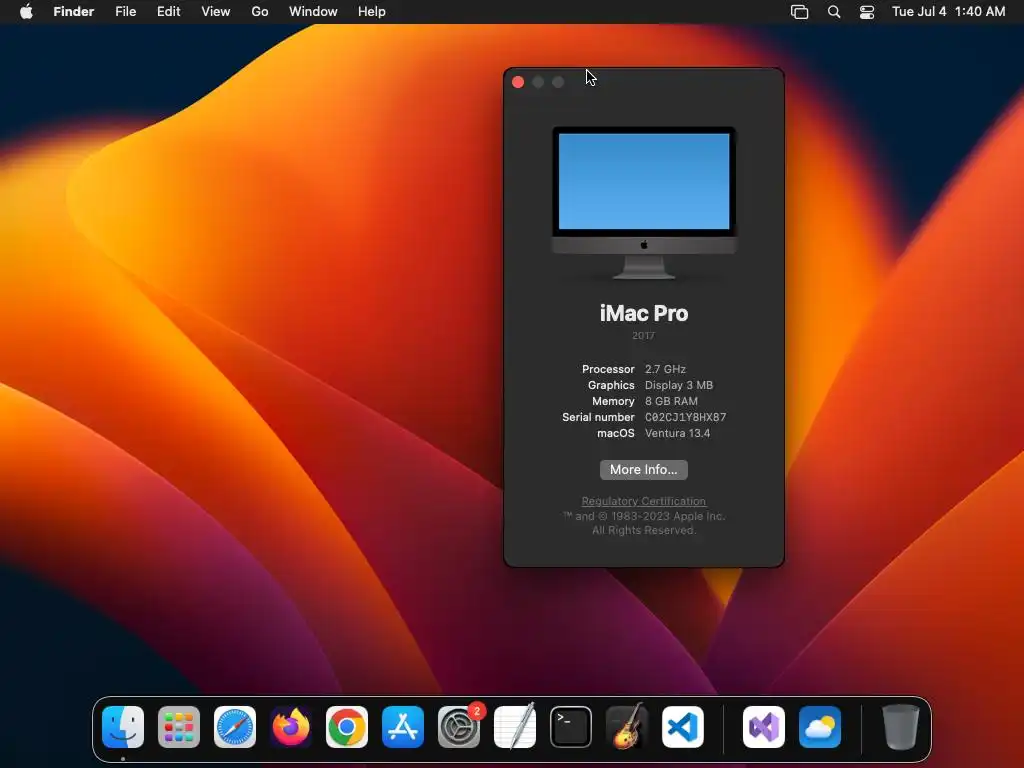Click the iMac Pro title text
The height and width of the screenshot is (768, 1024).
tap(644, 313)
